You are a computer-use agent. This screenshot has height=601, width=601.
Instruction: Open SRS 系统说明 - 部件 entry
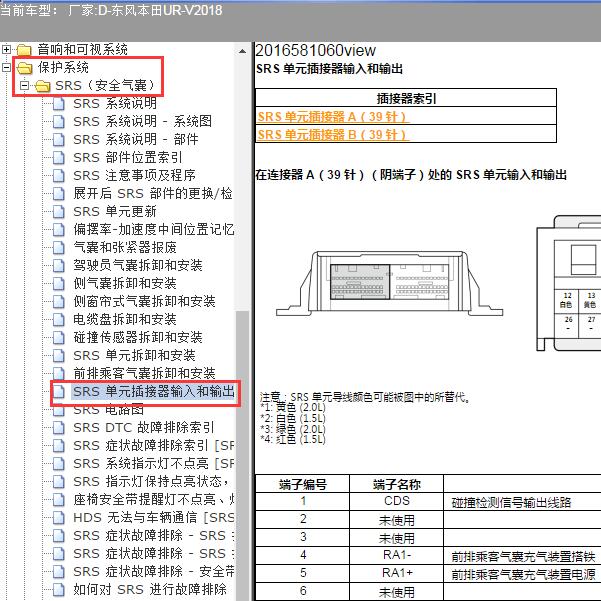136,140
